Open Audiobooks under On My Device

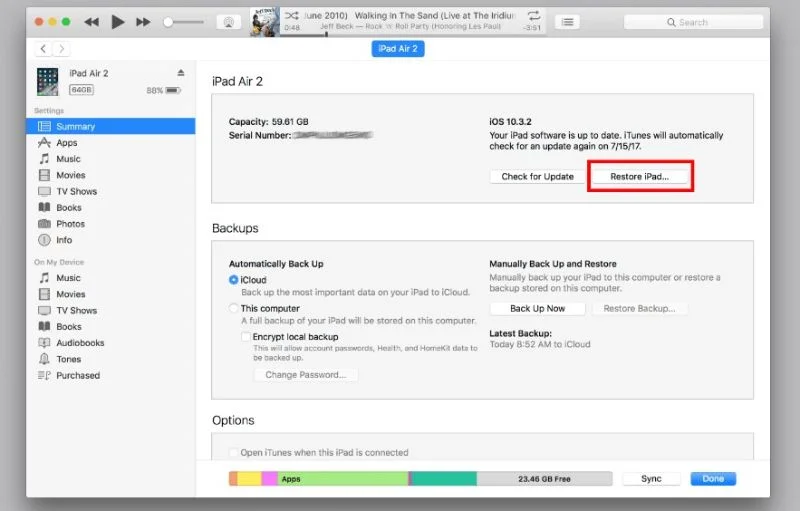[x=111, y=343]
